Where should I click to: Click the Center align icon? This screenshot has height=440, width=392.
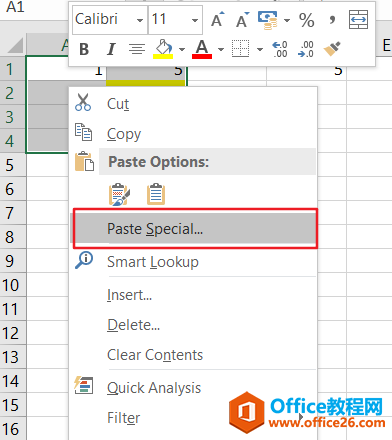[137, 49]
